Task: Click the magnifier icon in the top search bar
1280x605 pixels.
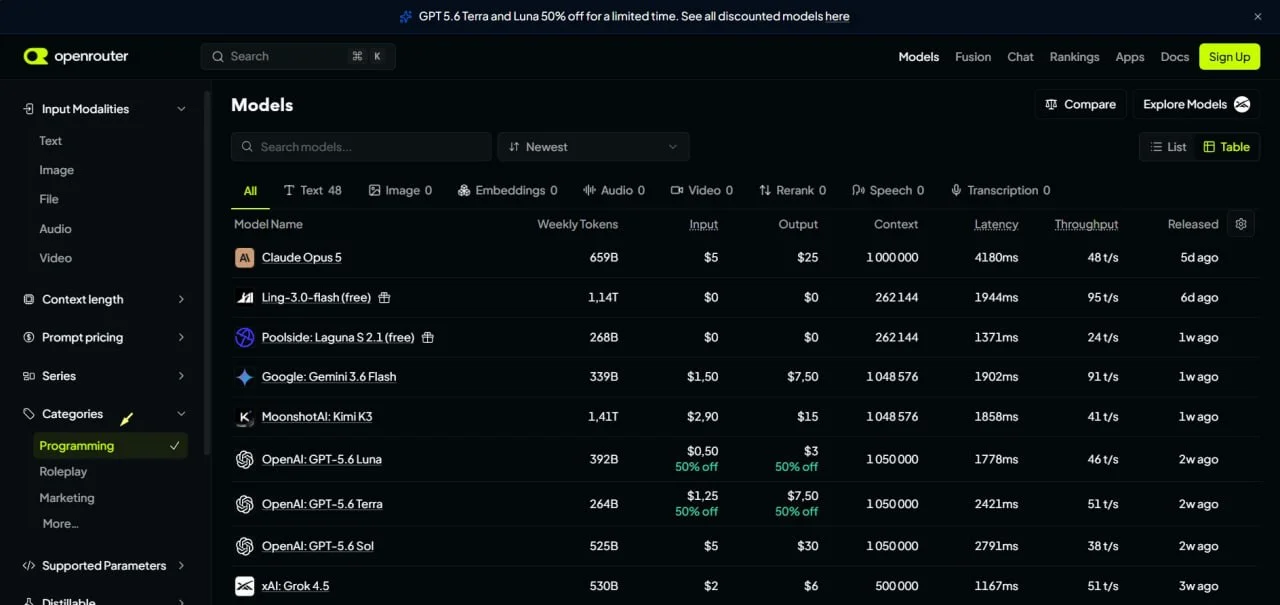Action: (x=218, y=57)
